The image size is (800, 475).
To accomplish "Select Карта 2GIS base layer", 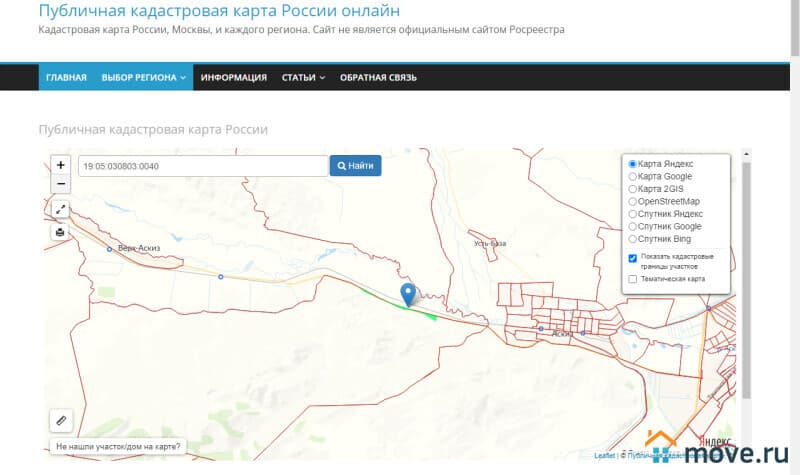I will pyautogui.click(x=633, y=189).
